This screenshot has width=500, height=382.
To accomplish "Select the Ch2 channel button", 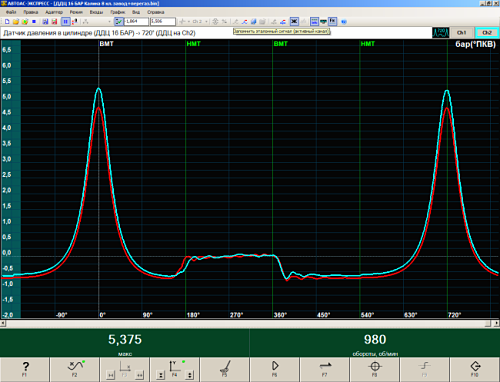I will (487, 33).
